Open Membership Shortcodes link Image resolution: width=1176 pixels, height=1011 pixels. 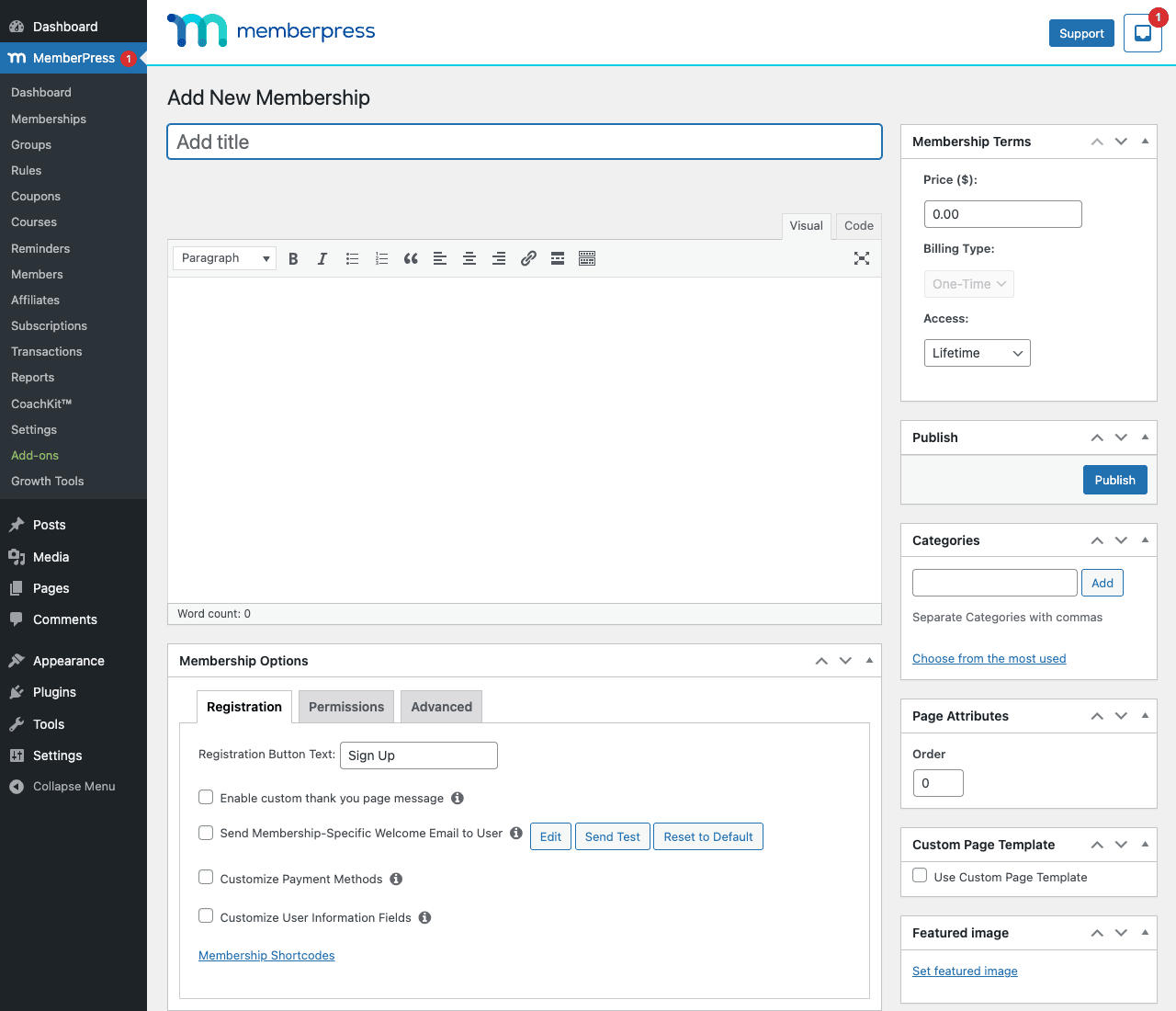point(266,956)
